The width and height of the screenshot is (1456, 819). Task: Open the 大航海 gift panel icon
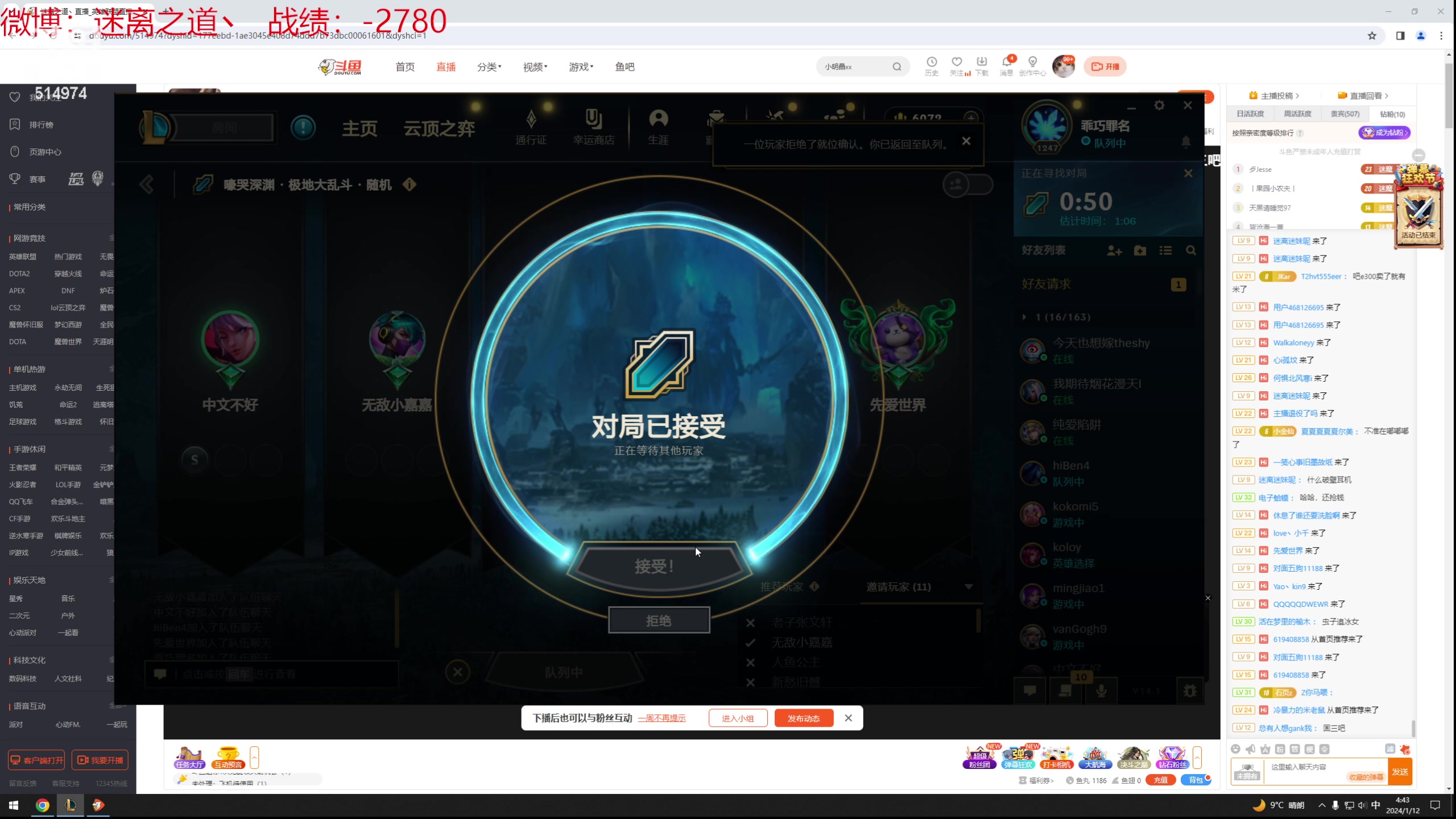[x=1095, y=758]
